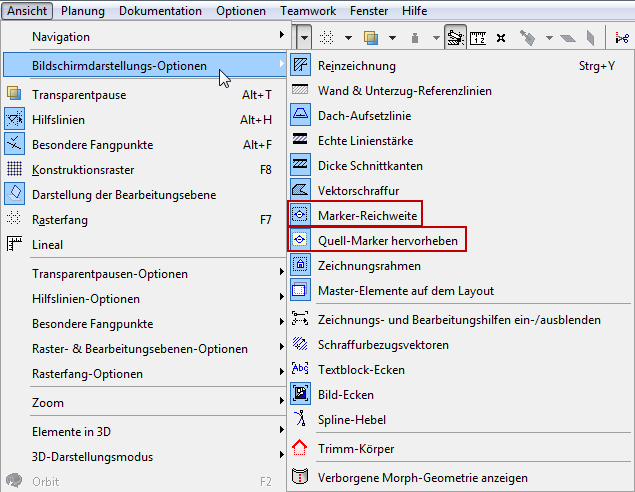The image size is (635, 492).
Task: Expand 3D-Darstellungsmodus submenu
Action: click(x=145, y=457)
